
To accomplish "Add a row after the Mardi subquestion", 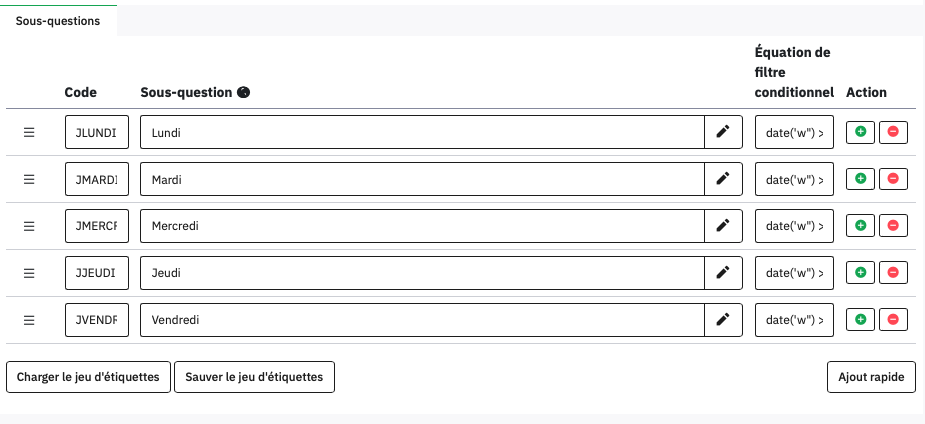I will point(860,179).
